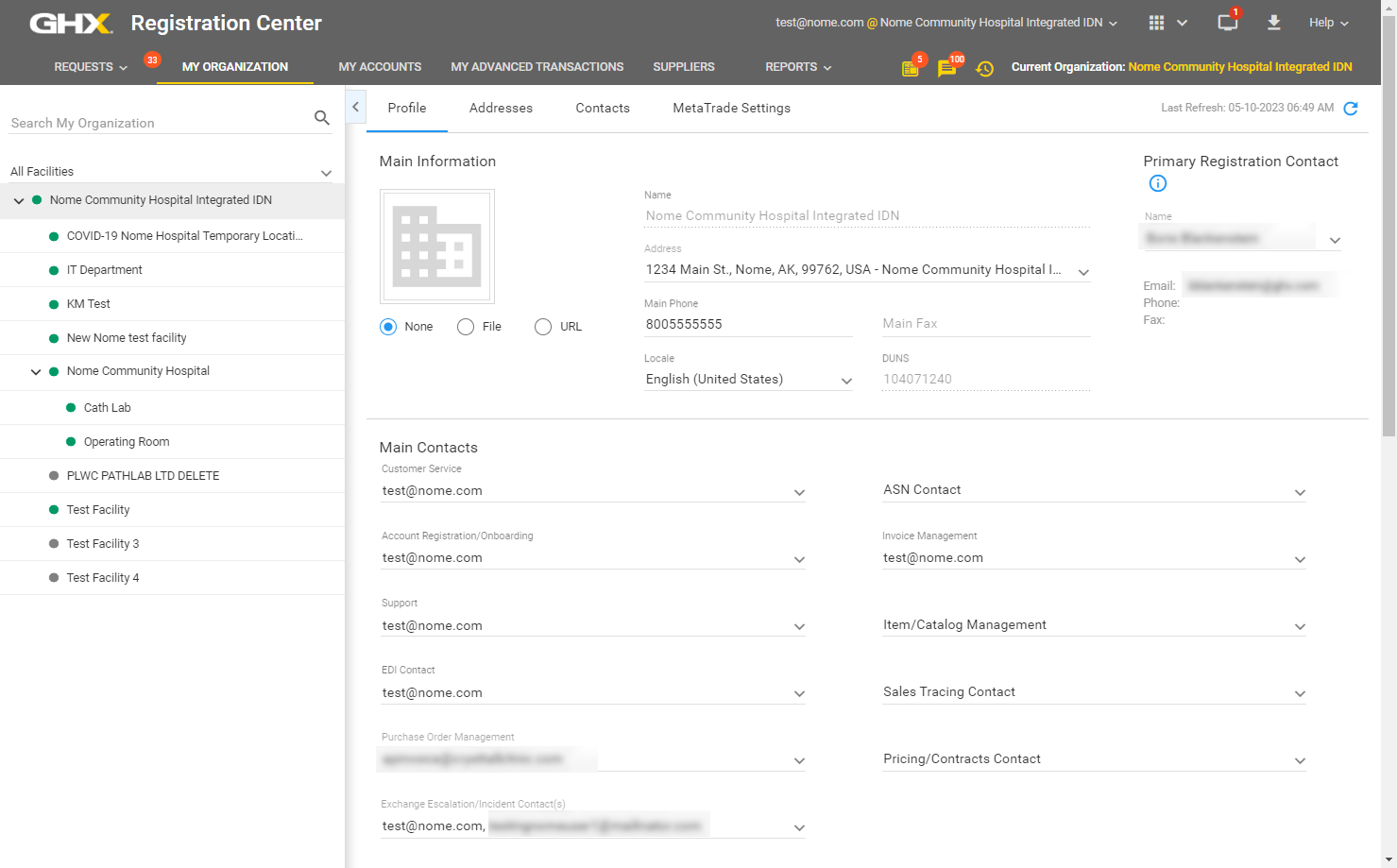Click the organization logo placeholder image

tap(437, 247)
